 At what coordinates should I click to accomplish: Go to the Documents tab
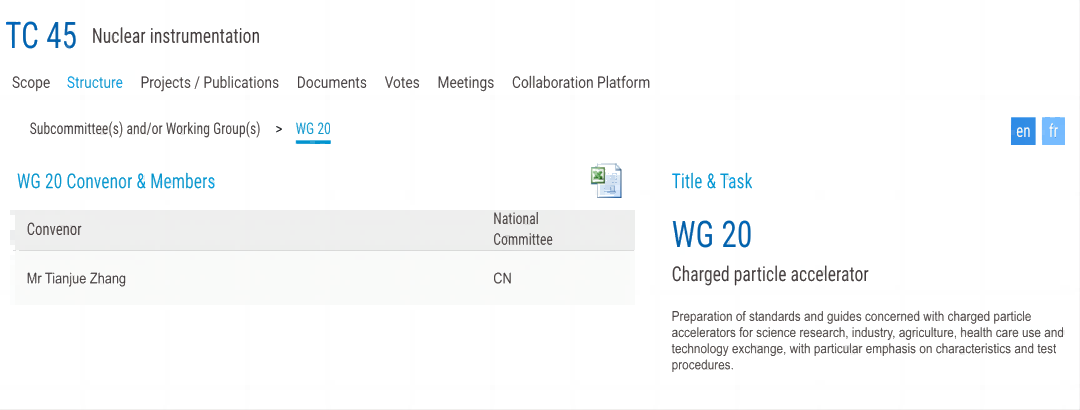(332, 83)
